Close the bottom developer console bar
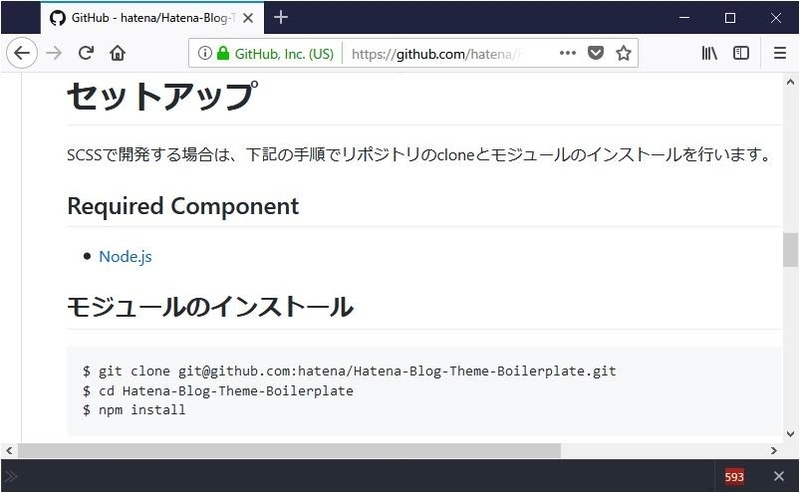The image size is (800, 493). click(779, 477)
